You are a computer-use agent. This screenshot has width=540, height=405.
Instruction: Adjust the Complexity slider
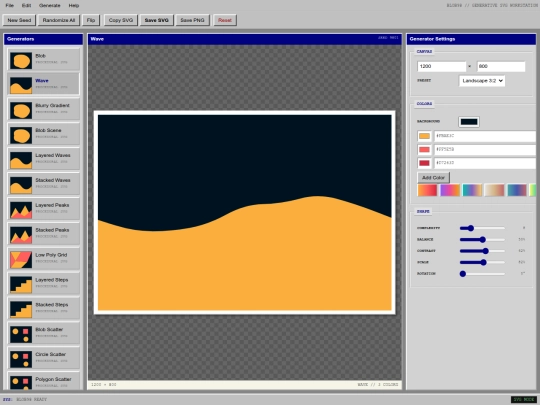coord(482,228)
